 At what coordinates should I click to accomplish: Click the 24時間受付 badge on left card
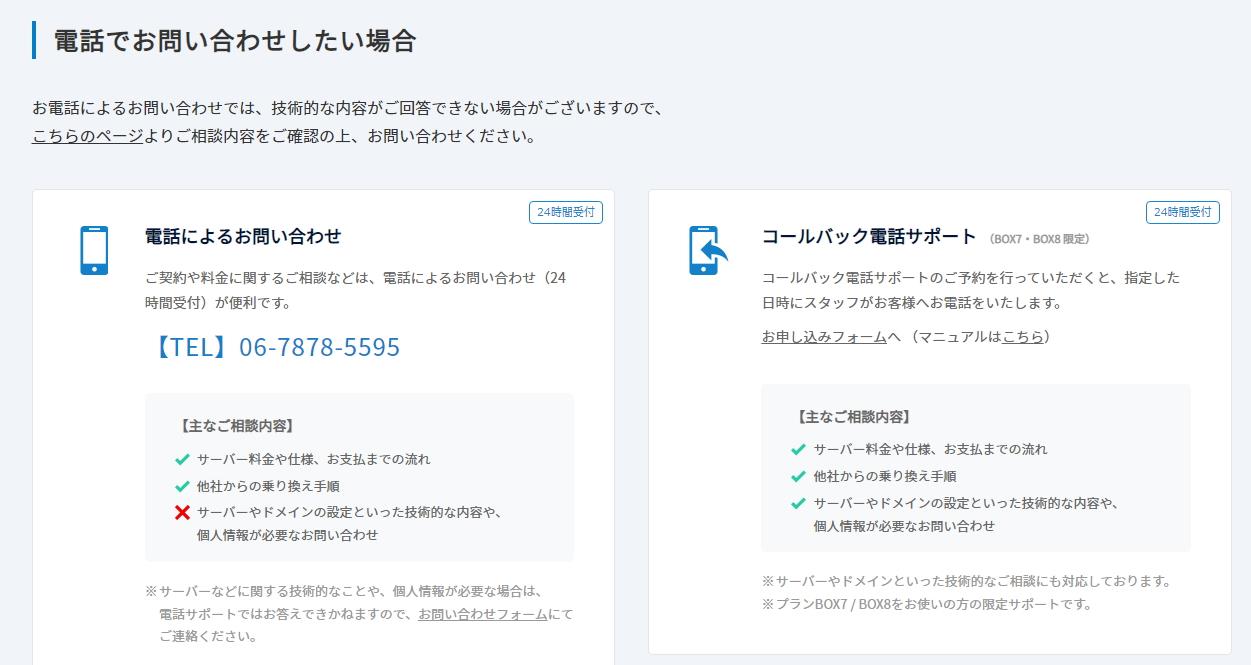565,212
